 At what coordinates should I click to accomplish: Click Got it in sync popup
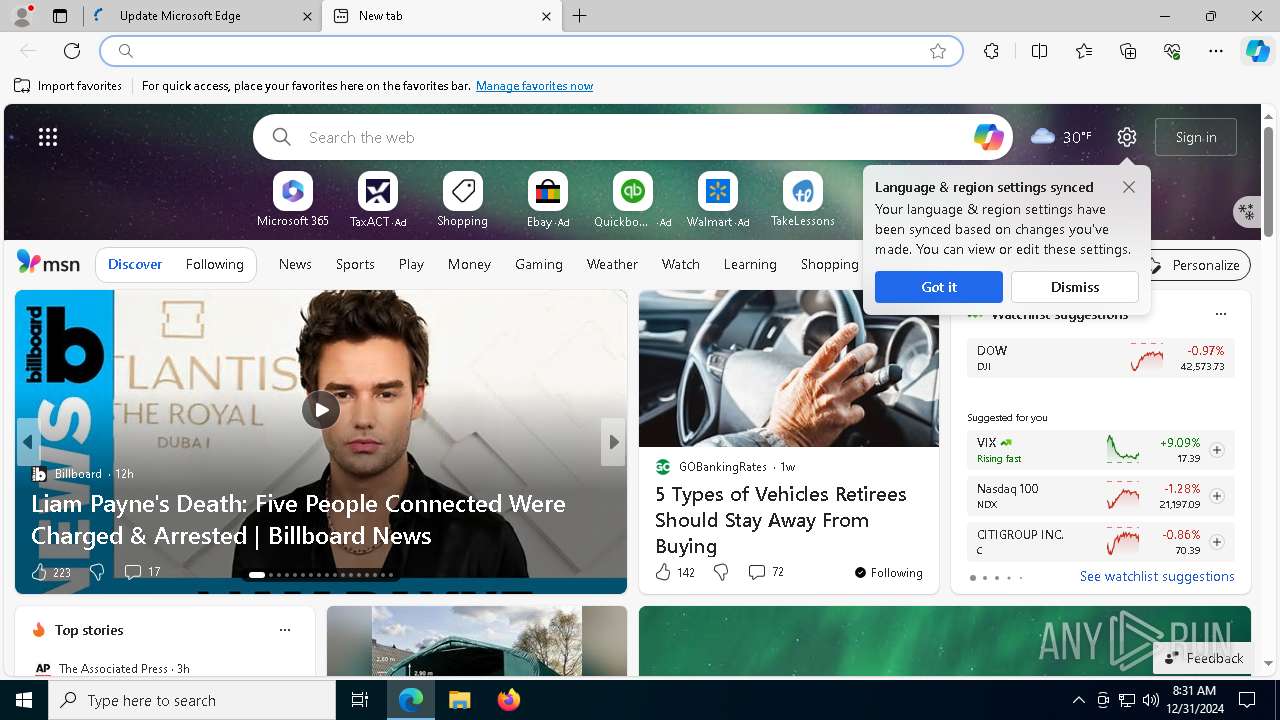(x=939, y=287)
